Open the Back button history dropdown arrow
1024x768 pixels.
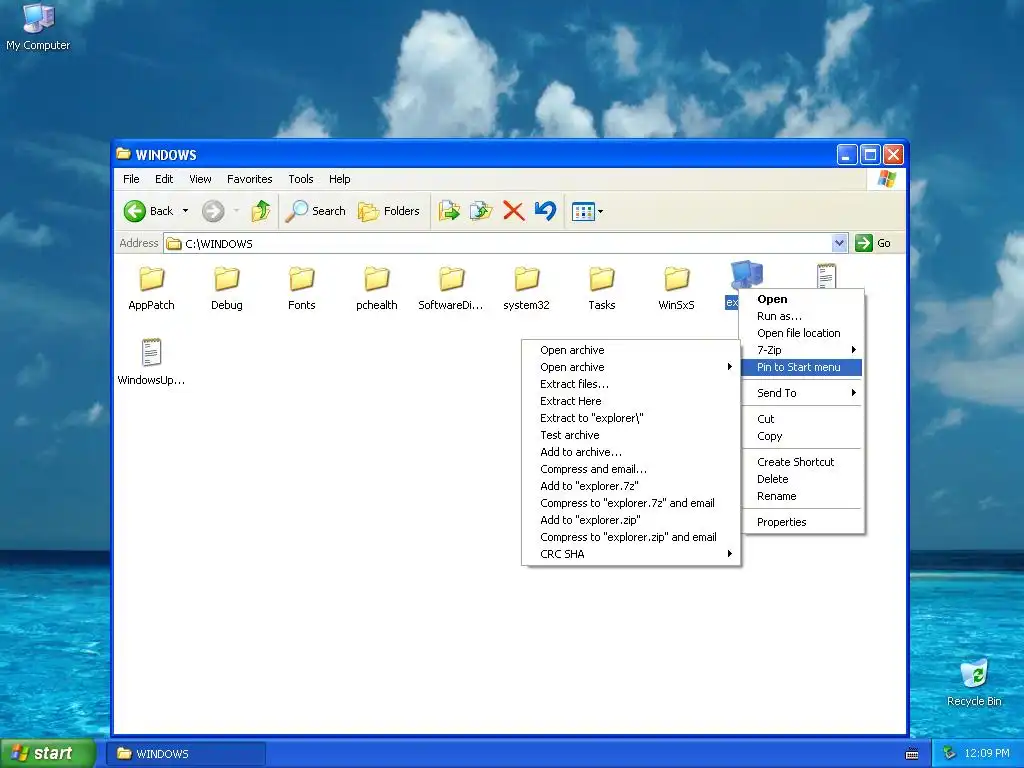coord(185,211)
